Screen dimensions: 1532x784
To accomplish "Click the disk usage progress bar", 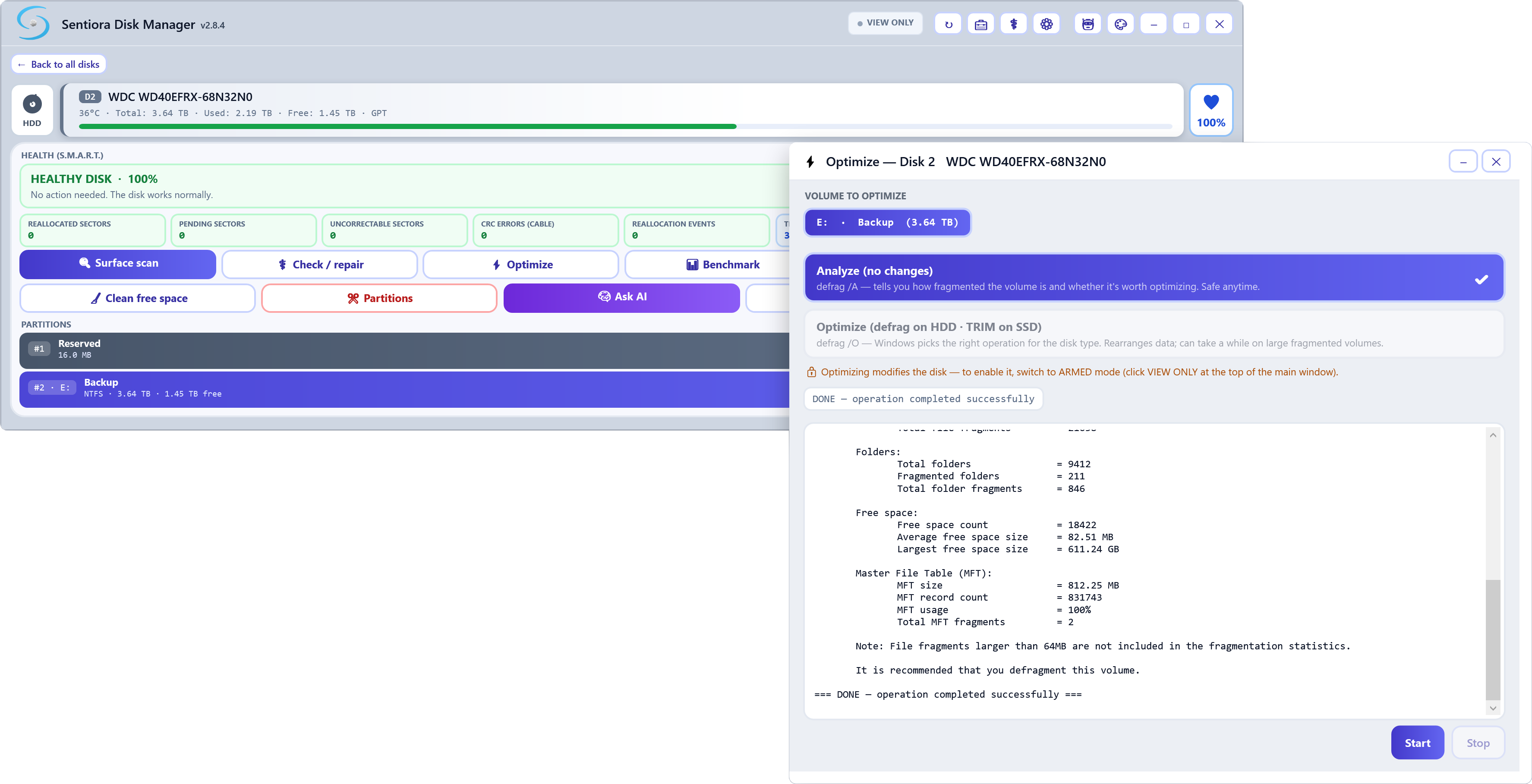I will (x=625, y=127).
